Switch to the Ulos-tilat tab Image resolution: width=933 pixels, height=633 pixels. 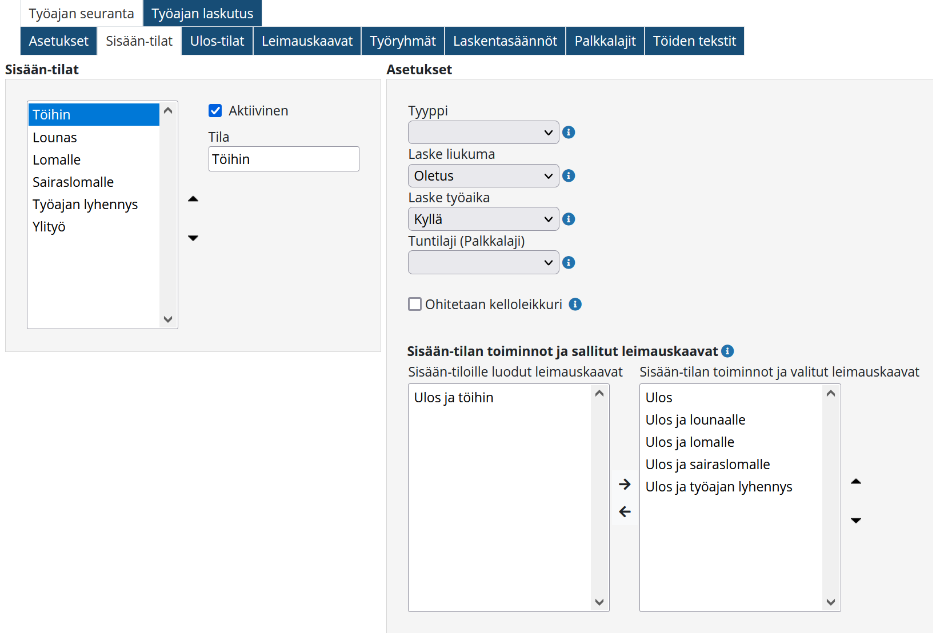point(217,41)
